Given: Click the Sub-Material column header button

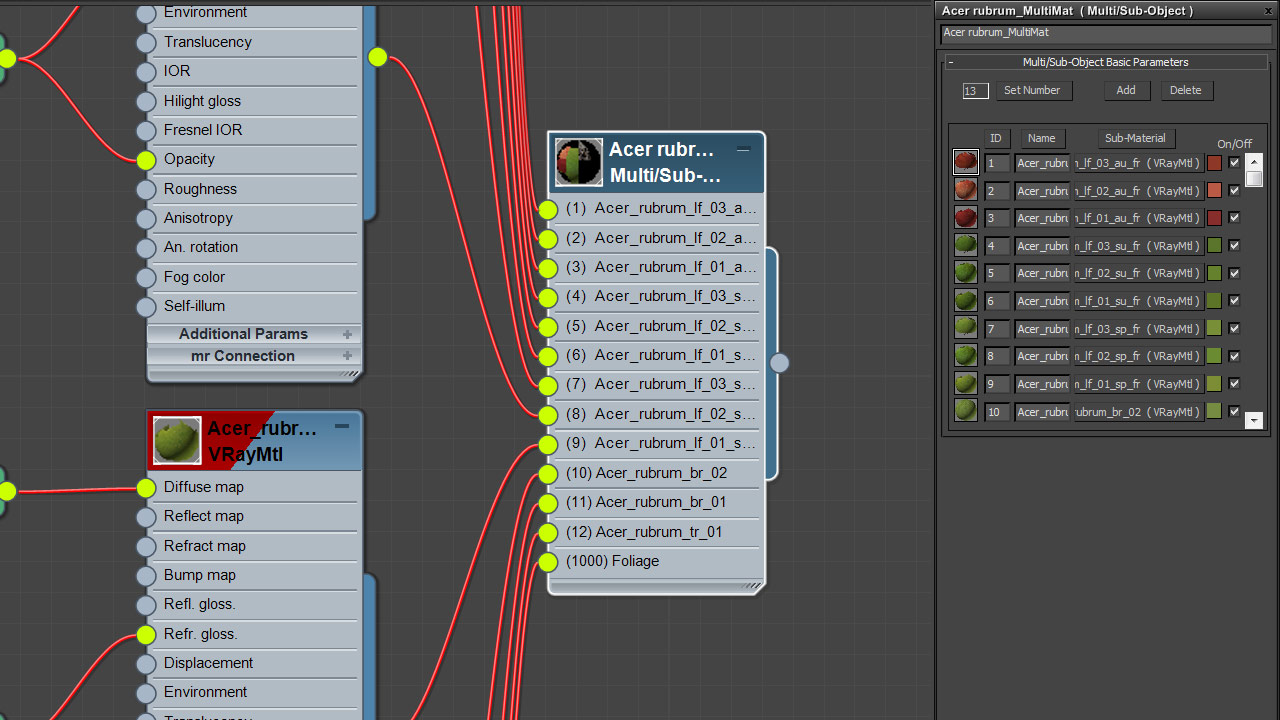Looking at the screenshot, I should 1135,139.
